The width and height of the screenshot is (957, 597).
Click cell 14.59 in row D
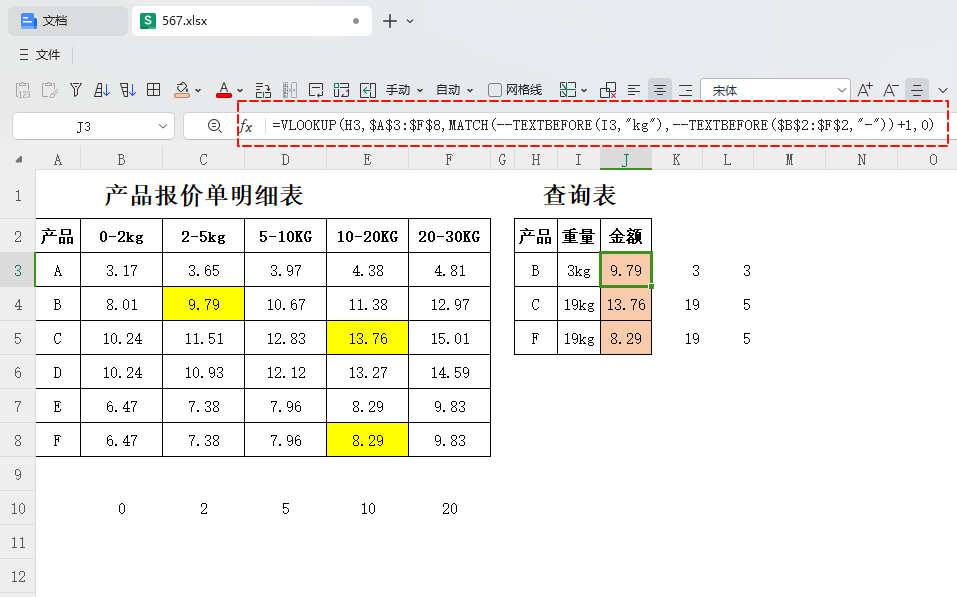coord(450,372)
